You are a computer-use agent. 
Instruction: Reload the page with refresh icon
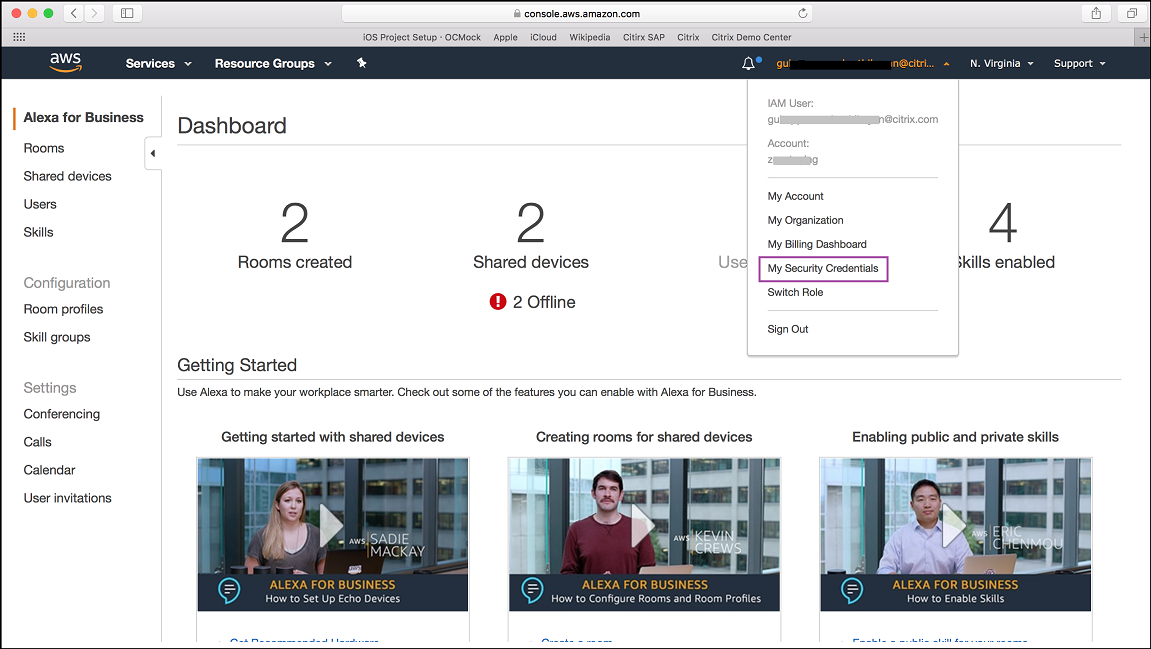coord(802,14)
